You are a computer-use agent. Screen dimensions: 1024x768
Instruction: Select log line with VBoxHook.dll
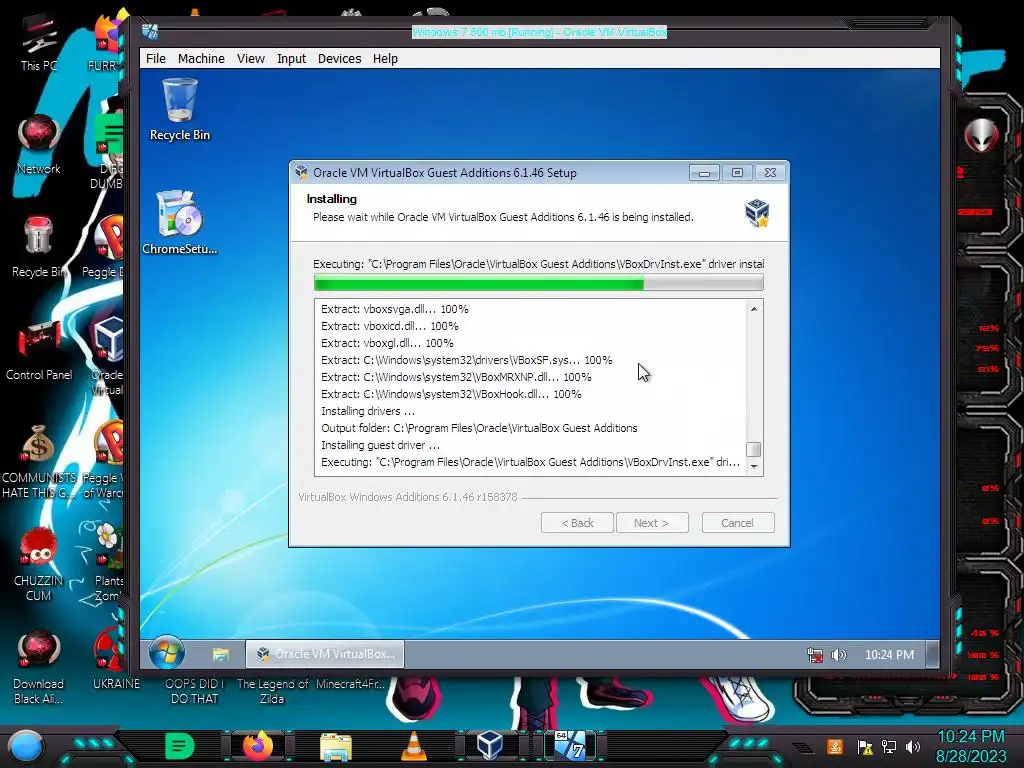click(x=451, y=394)
